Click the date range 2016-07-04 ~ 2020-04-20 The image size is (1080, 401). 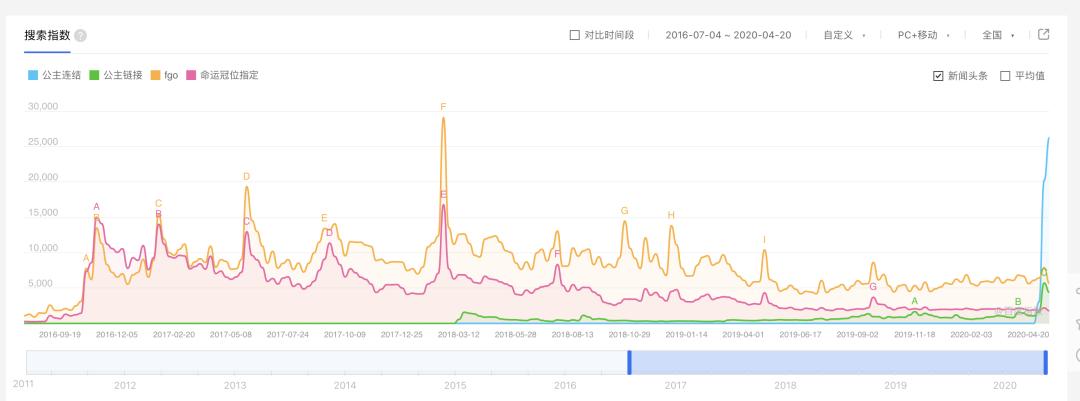(728, 35)
